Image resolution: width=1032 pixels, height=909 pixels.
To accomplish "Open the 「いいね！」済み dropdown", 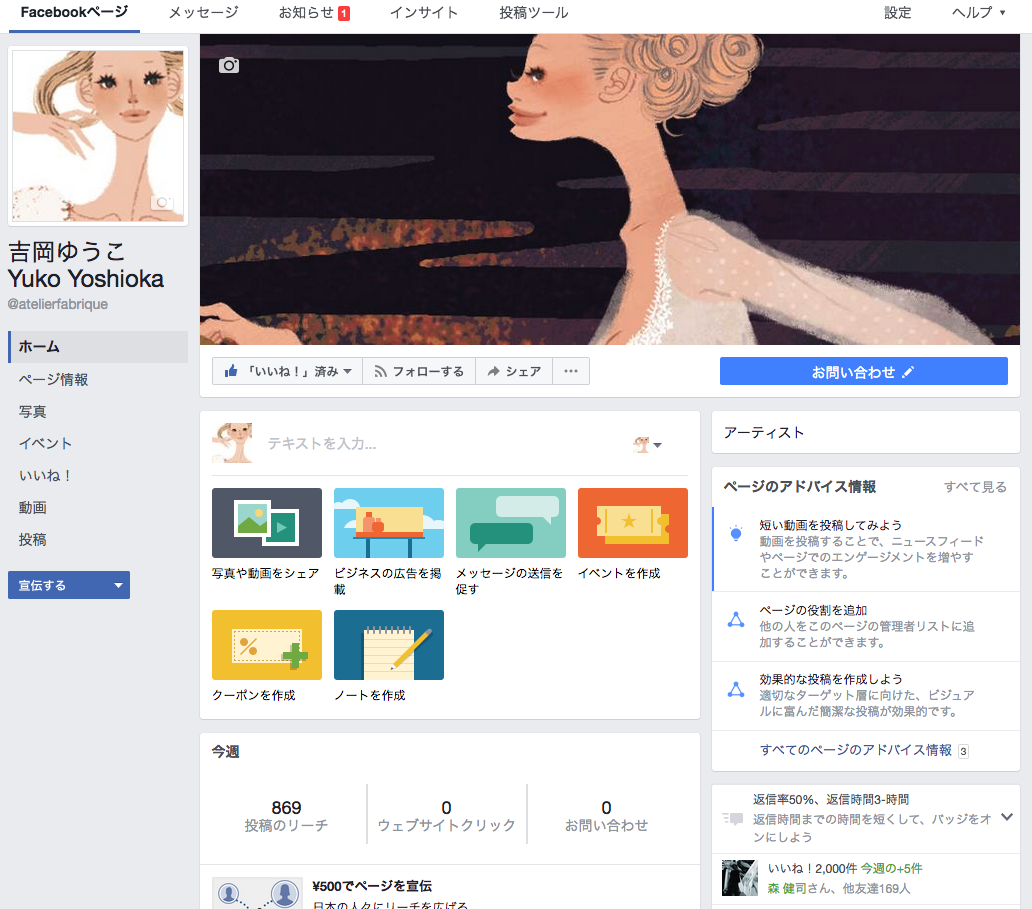I will pos(288,371).
